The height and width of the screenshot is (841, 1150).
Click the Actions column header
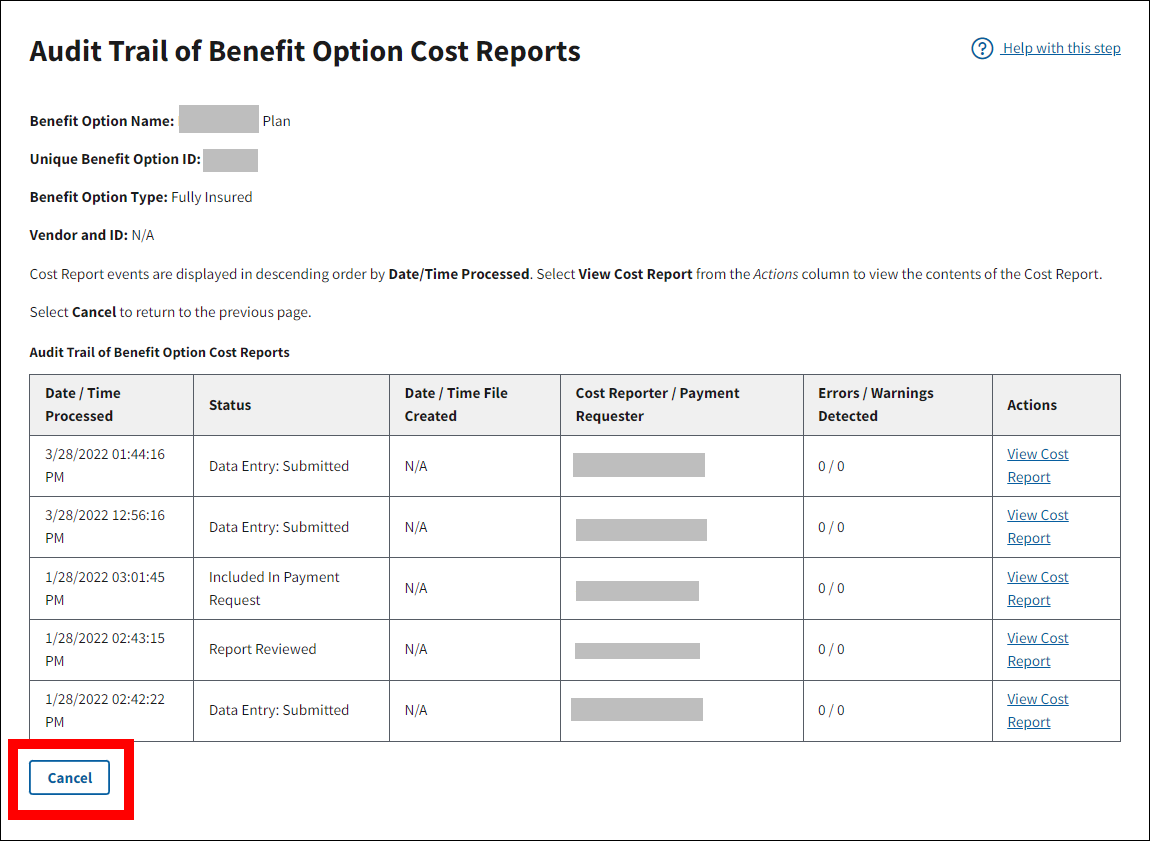click(x=1032, y=405)
